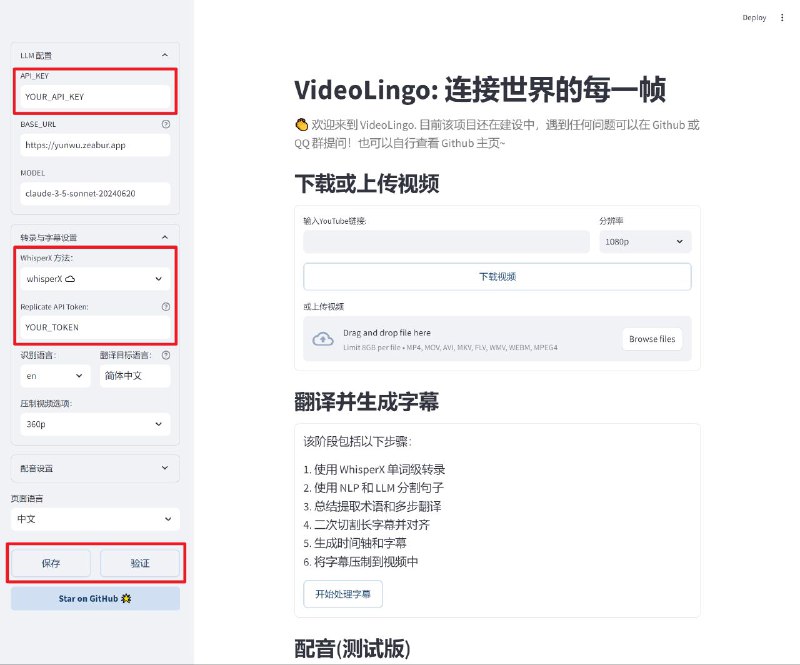
Task: Open the 分辨率 dropdown showing 1080p
Action: (645, 241)
